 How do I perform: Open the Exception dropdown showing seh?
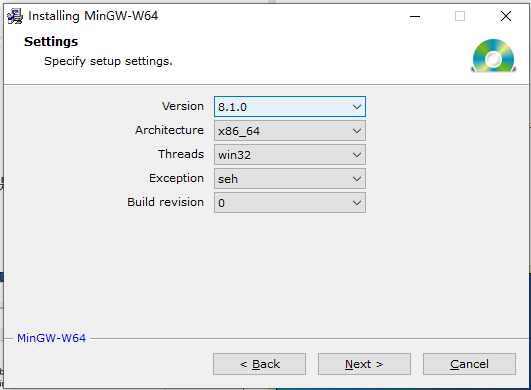pyautogui.click(x=290, y=179)
